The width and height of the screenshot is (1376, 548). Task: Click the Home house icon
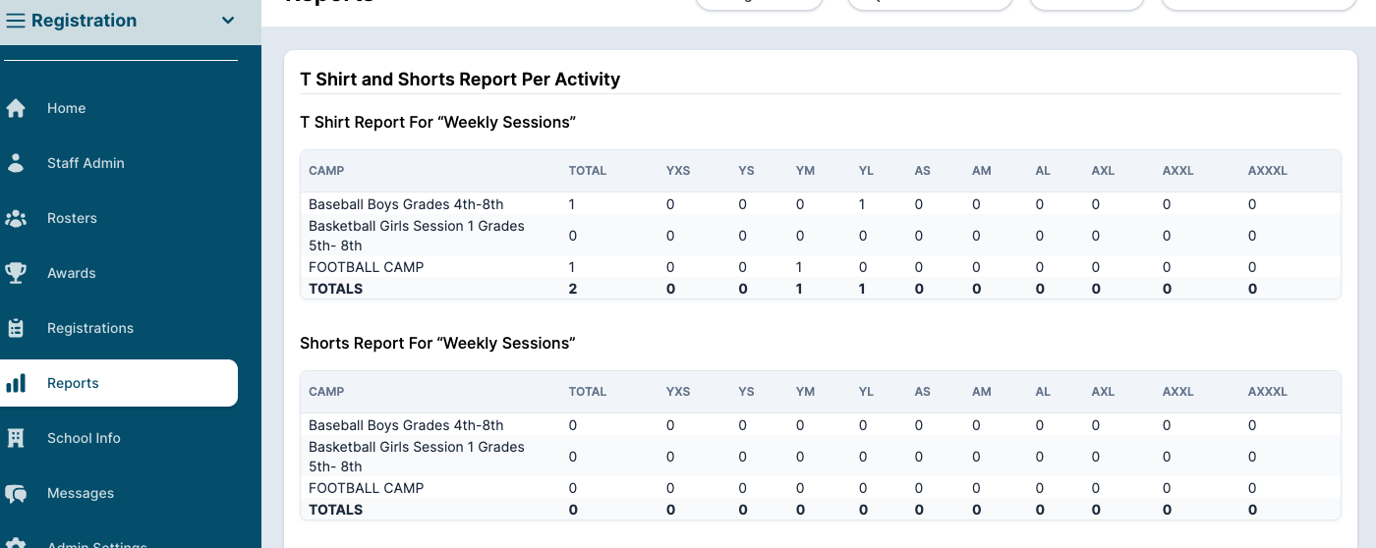pos(16,108)
